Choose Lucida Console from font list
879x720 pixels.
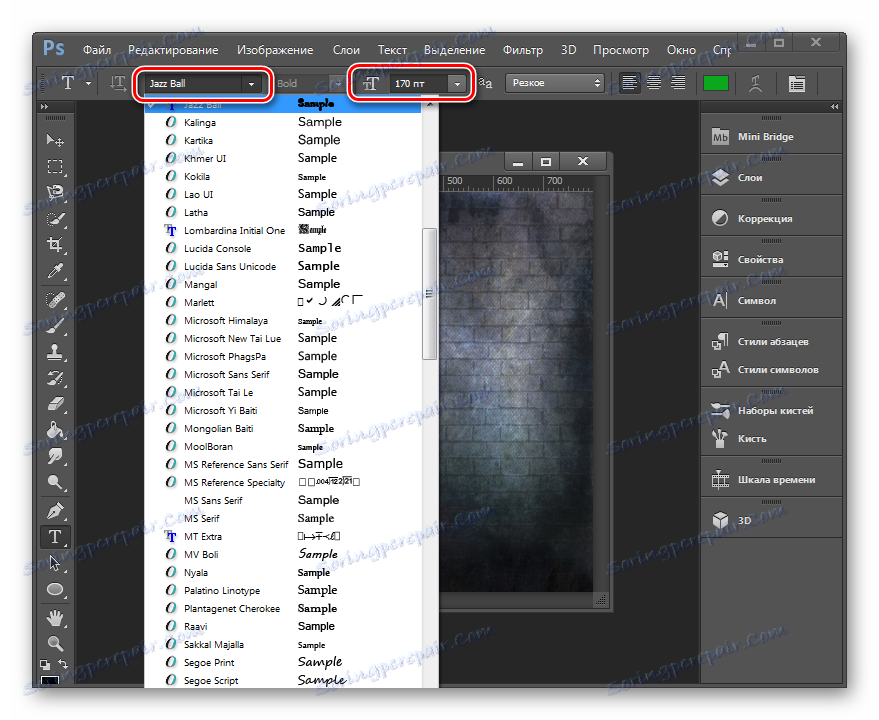tap(217, 248)
